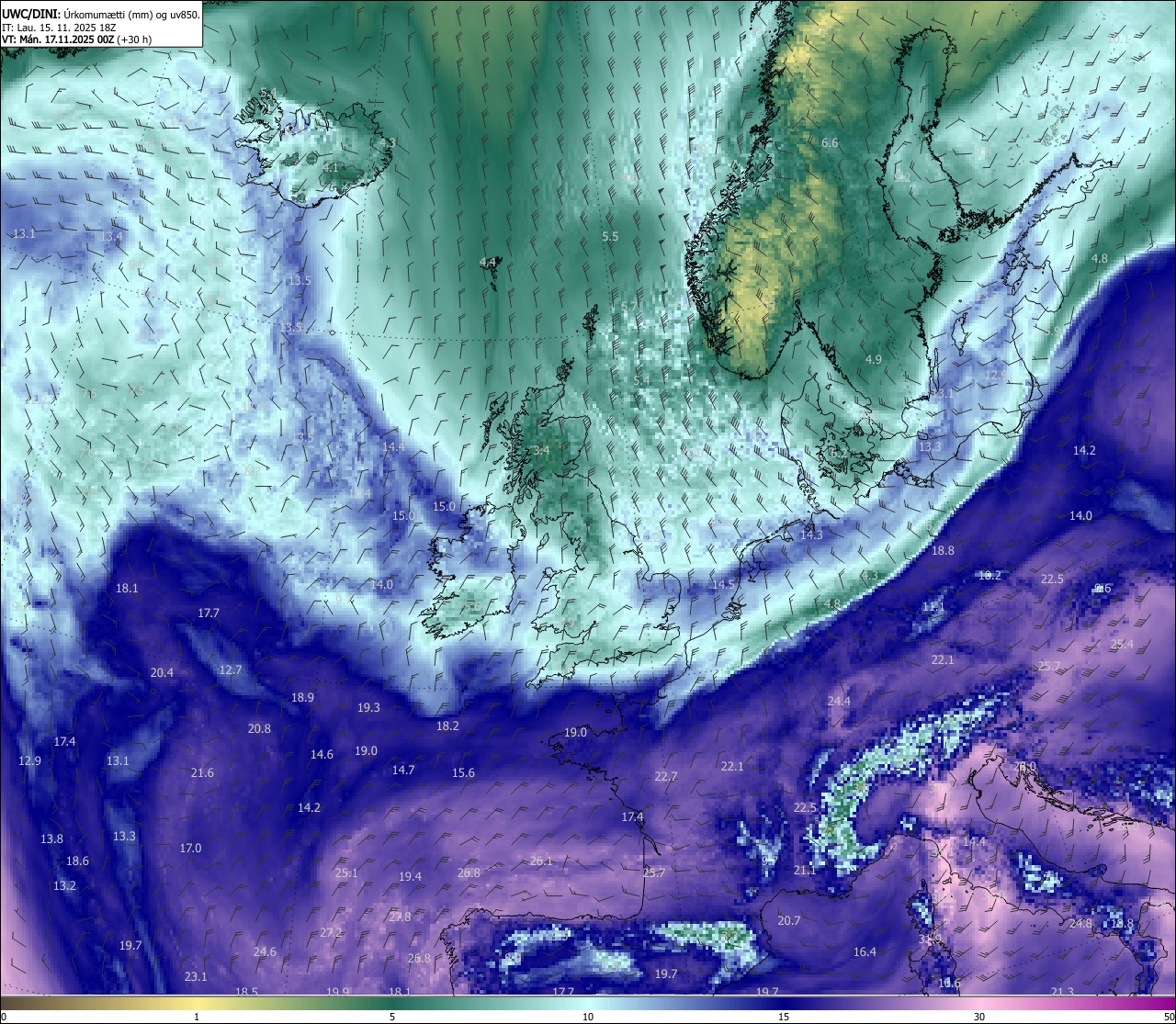Click the '21.6' value on the map
The width and height of the screenshot is (1176, 1024).
(x=202, y=772)
